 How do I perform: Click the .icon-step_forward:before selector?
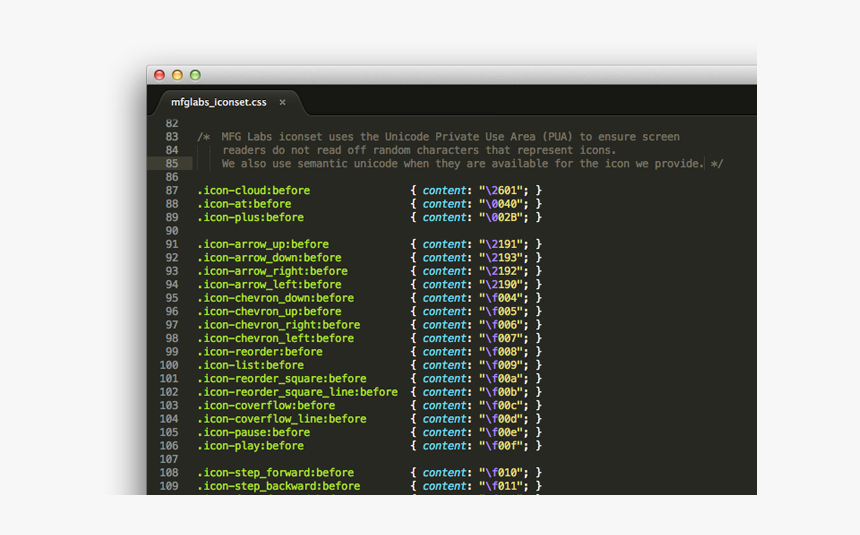tap(275, 473)
